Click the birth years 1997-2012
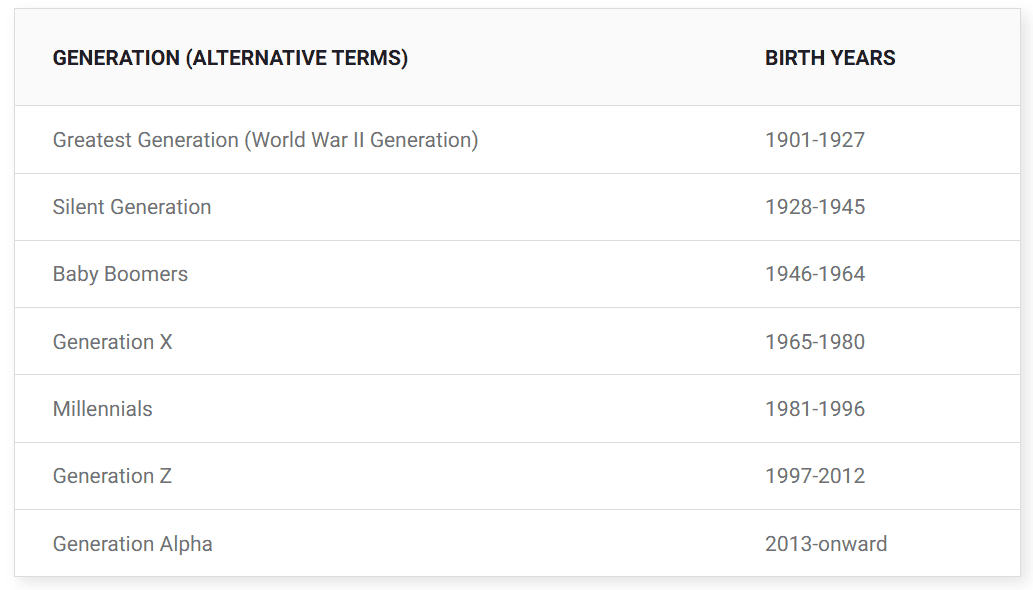Image resolution: width=1033 pixels, height=590 pixels. (815, 476)
